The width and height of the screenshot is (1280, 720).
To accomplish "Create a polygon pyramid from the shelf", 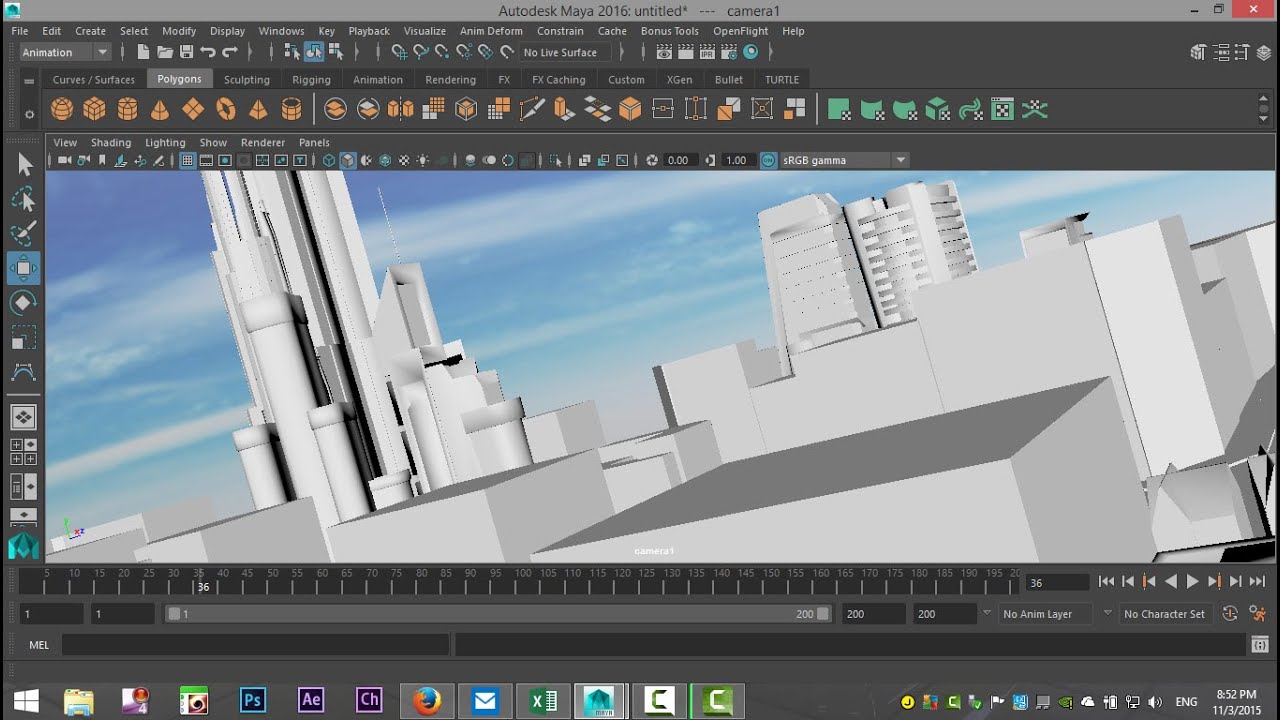I will 258,109.
